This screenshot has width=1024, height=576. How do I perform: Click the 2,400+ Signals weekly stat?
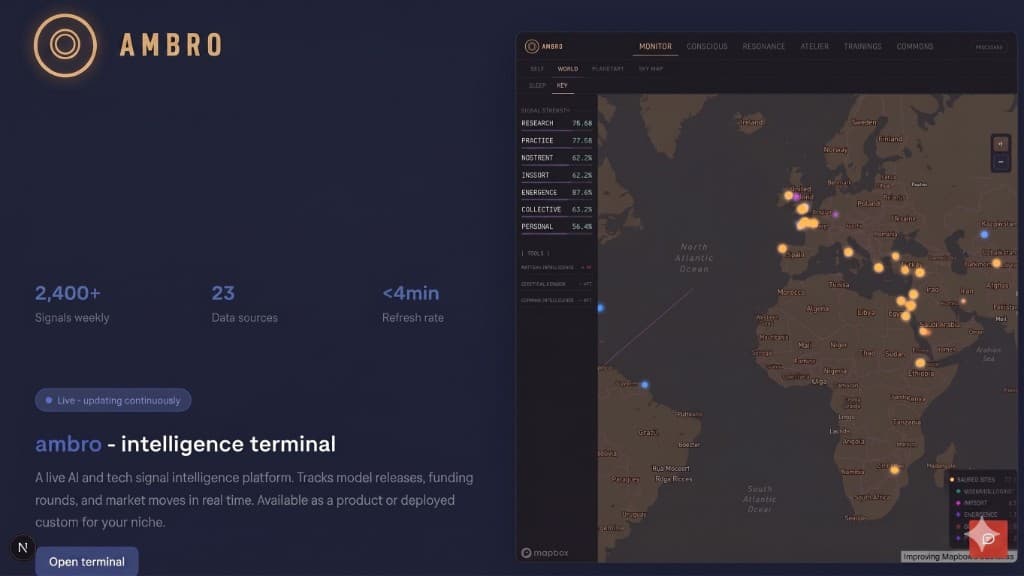[72, 304]
